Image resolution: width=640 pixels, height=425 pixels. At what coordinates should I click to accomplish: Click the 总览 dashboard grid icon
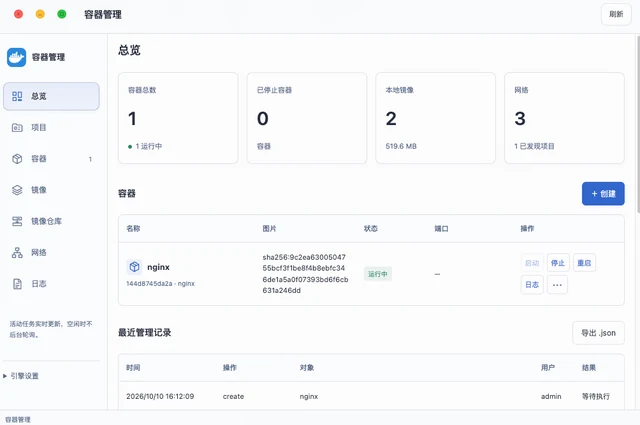17,96
